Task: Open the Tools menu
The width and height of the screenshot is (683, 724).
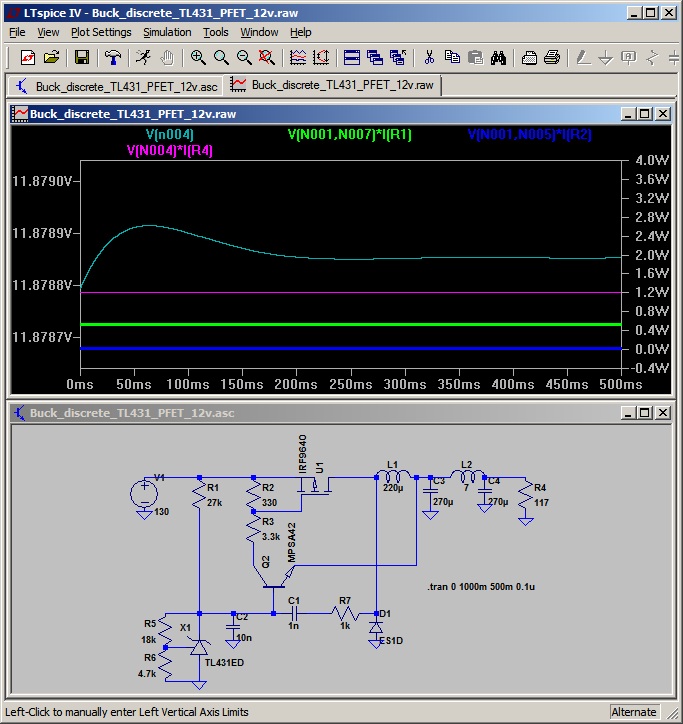Action: (x=216, y=32)
